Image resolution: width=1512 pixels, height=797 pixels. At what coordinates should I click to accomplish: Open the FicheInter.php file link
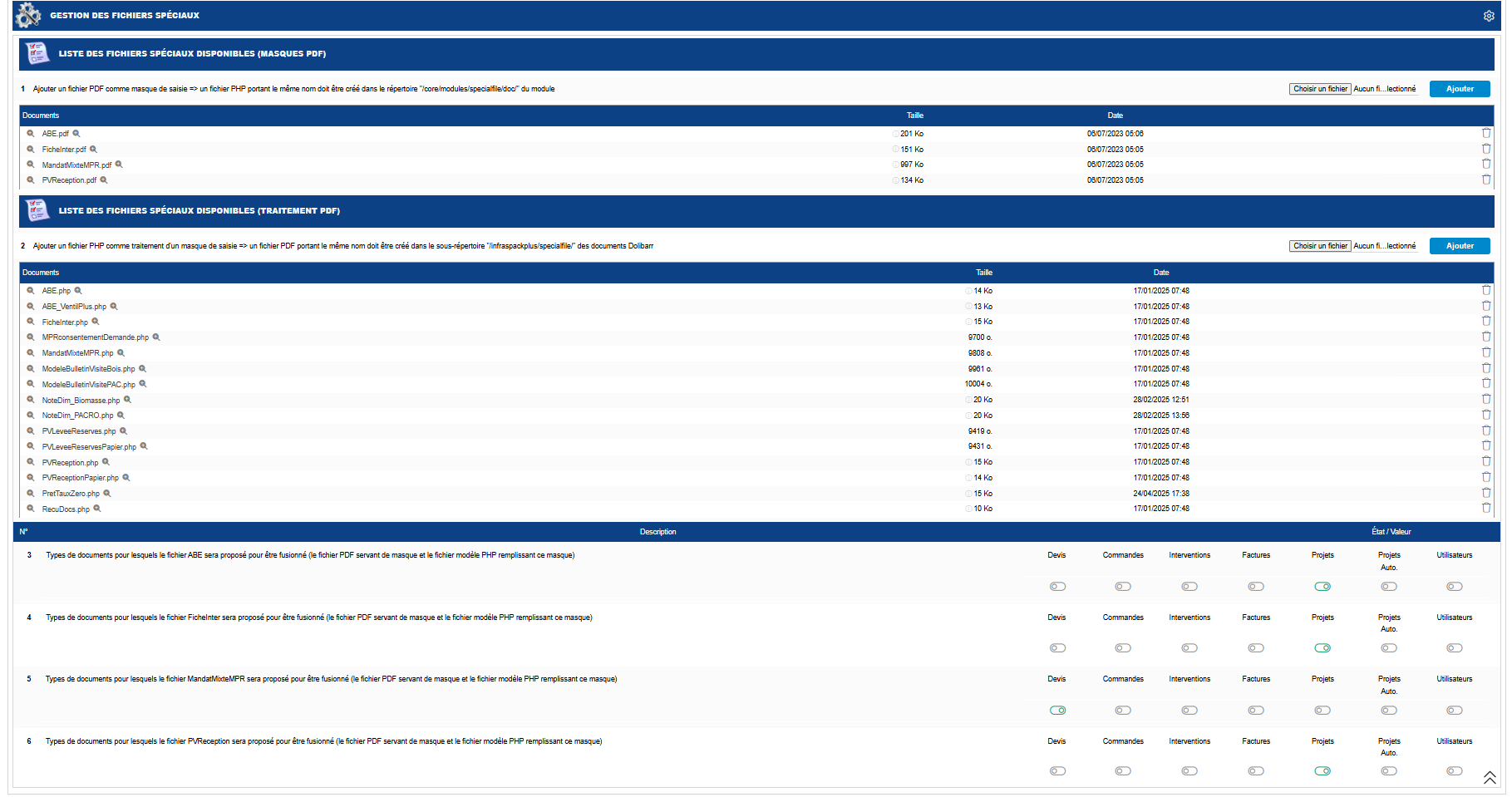[65, 322]
